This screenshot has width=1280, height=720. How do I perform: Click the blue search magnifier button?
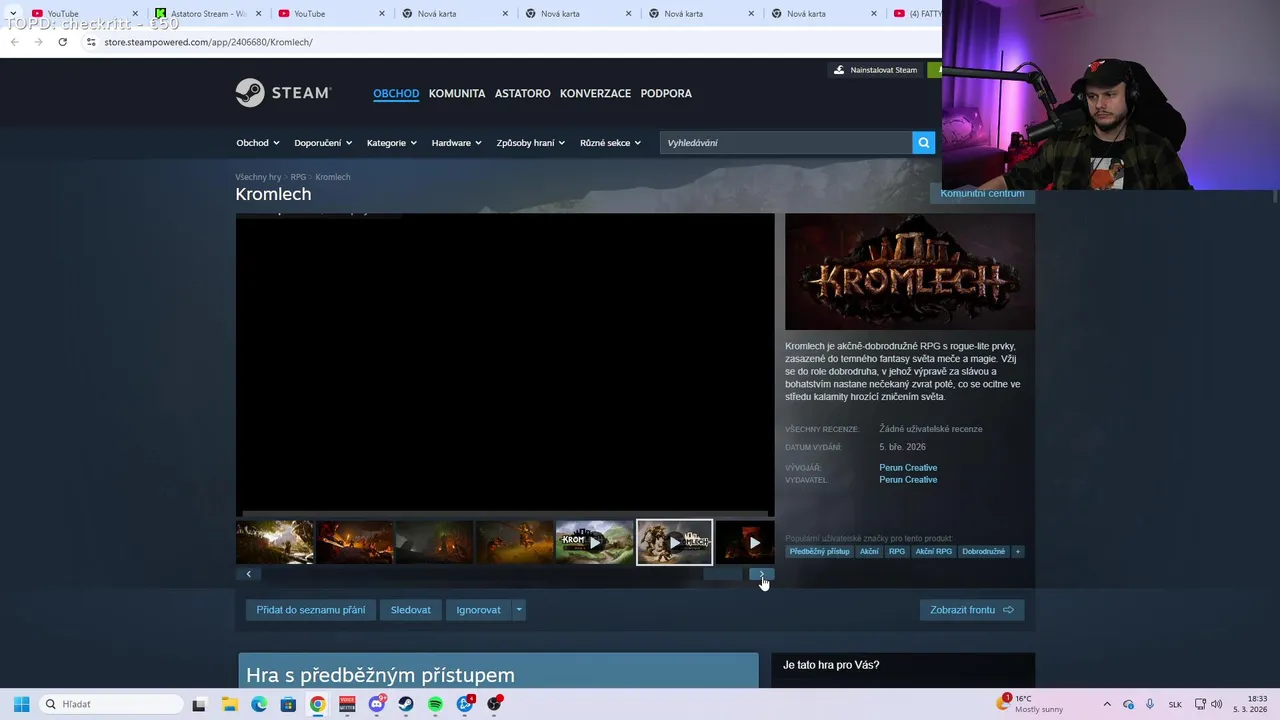[x=923, y=143]
